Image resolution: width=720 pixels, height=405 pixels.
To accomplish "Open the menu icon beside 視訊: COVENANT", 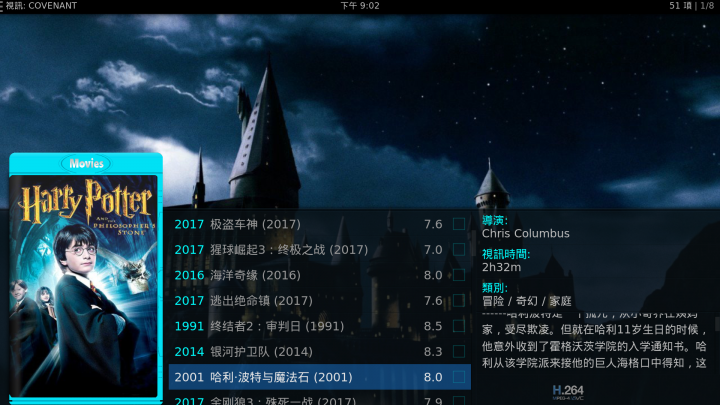I will [x=1, y=6].
